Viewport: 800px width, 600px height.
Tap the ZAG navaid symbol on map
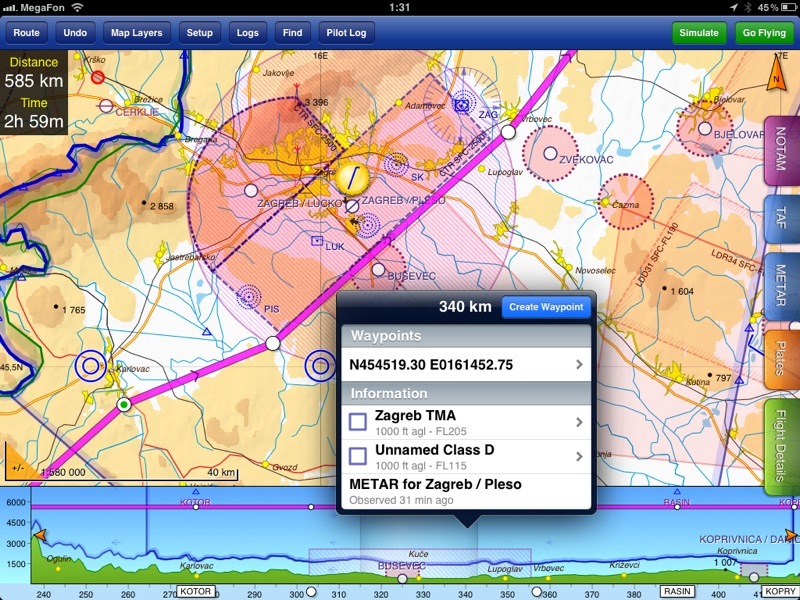(462, 103)
